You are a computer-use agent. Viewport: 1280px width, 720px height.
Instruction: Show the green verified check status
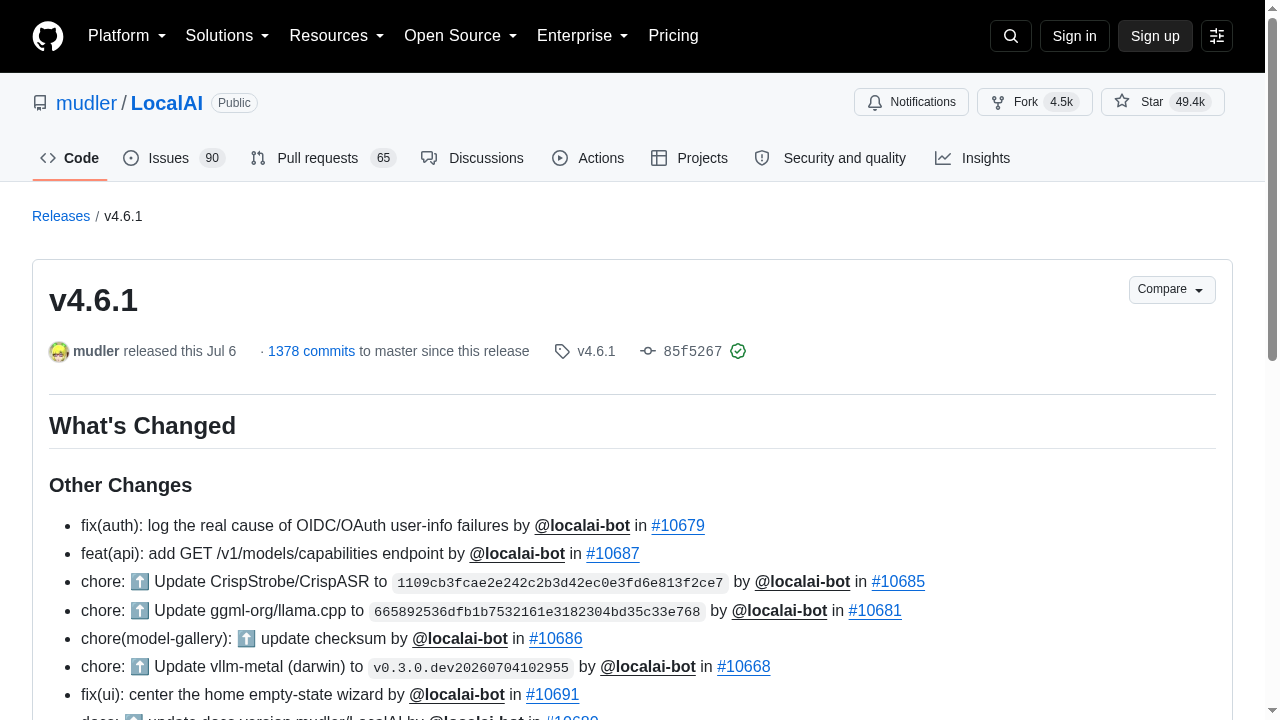738,351
